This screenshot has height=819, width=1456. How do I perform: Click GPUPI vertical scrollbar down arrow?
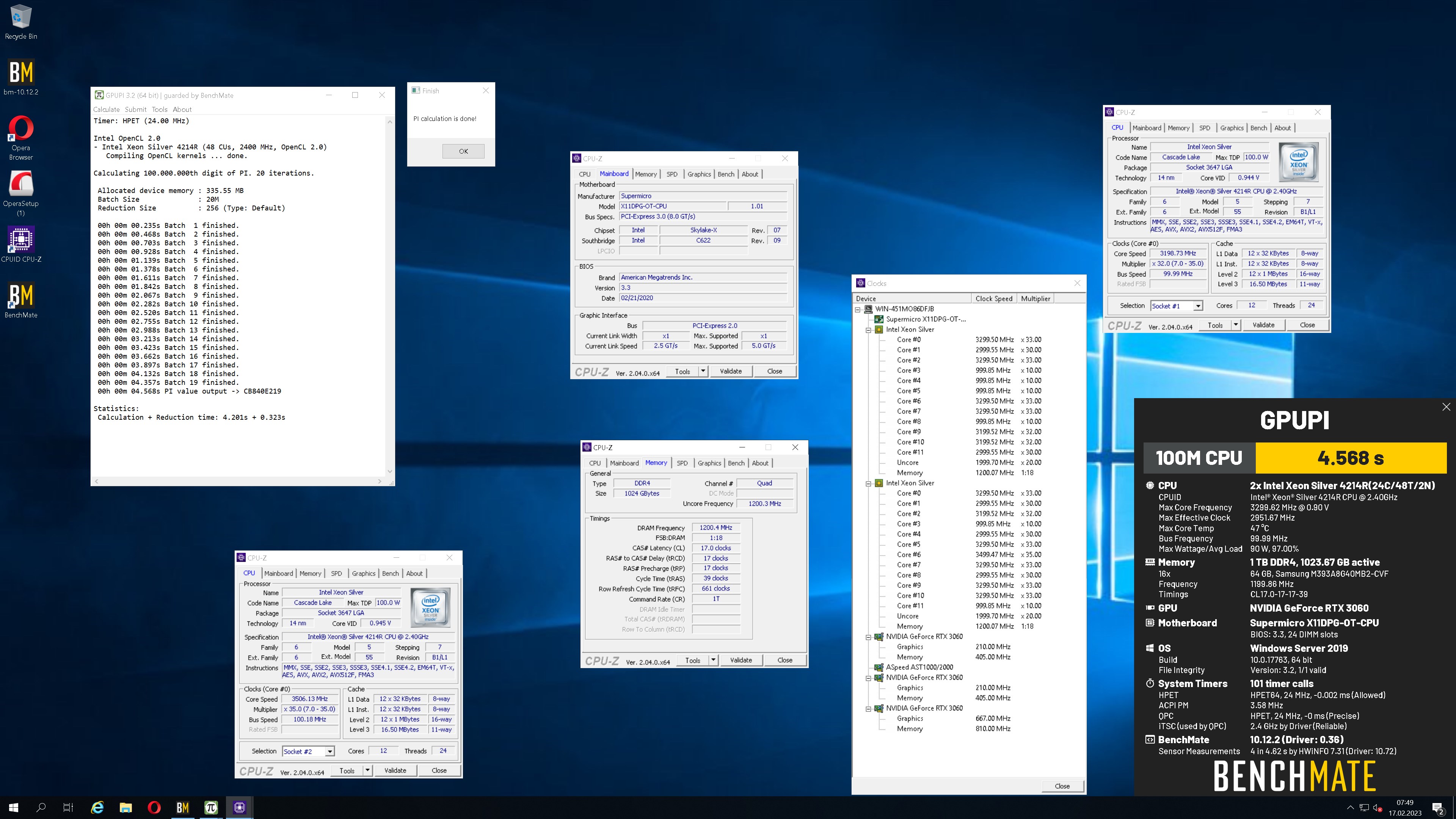[389, 471]
